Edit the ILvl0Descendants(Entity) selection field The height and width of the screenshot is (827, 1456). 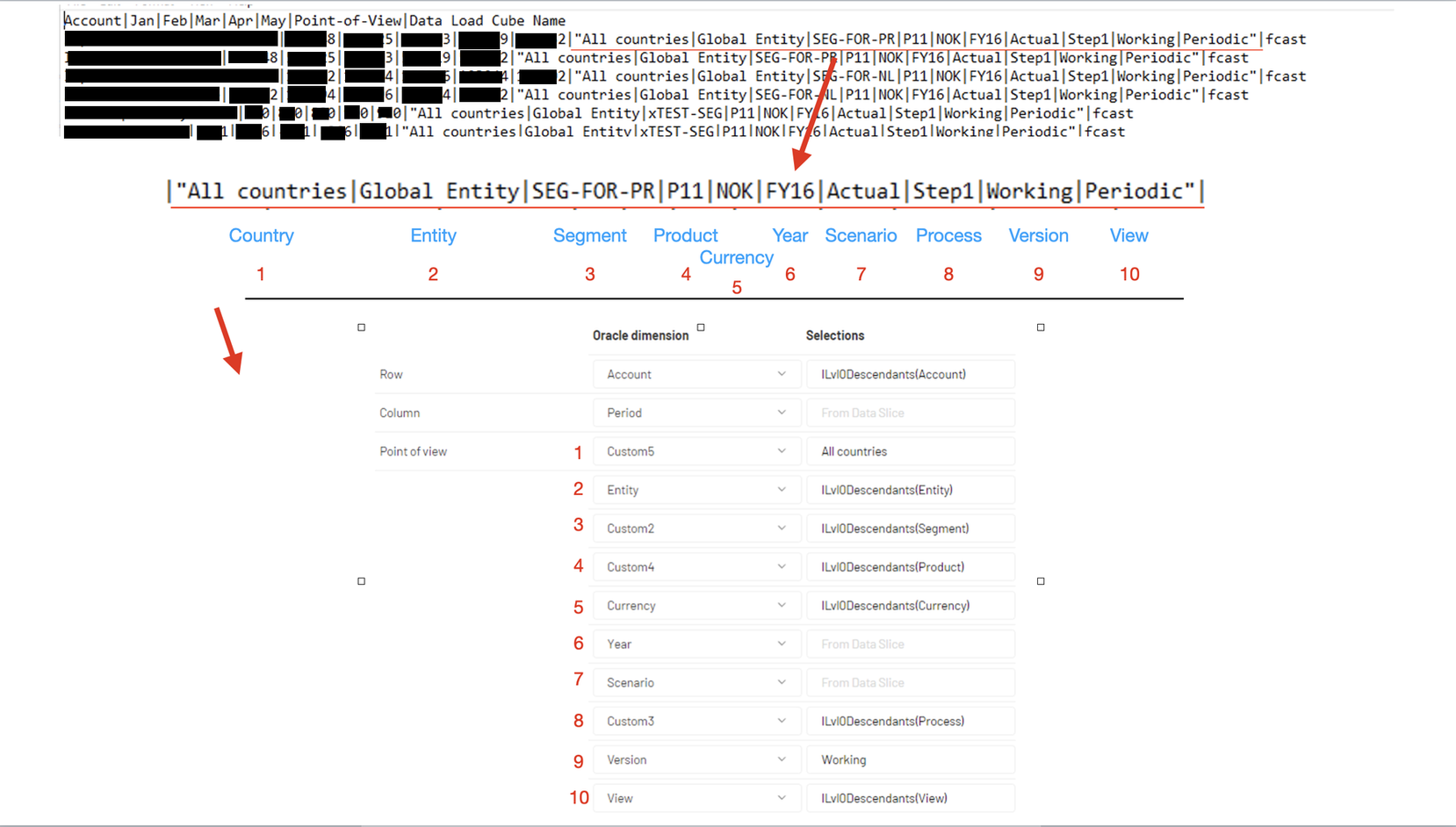[911, 490]
